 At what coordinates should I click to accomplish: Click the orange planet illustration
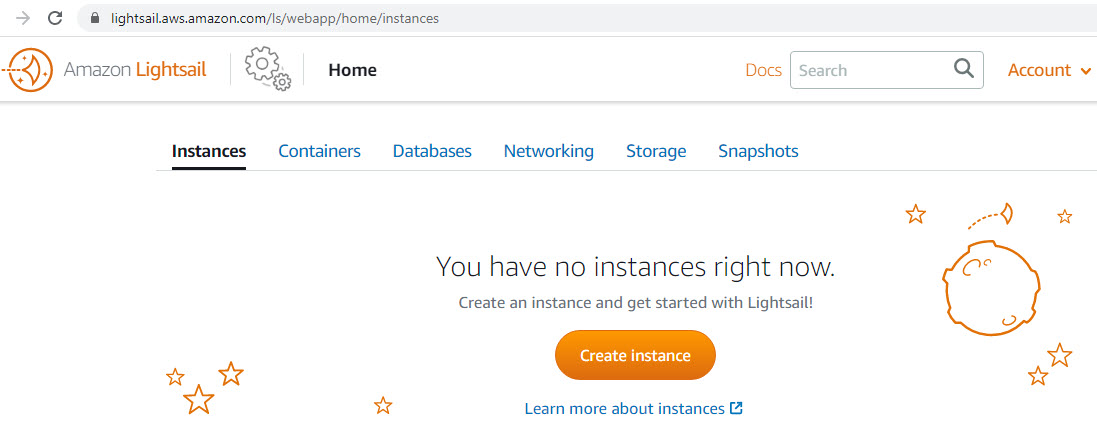click(991, 288)
